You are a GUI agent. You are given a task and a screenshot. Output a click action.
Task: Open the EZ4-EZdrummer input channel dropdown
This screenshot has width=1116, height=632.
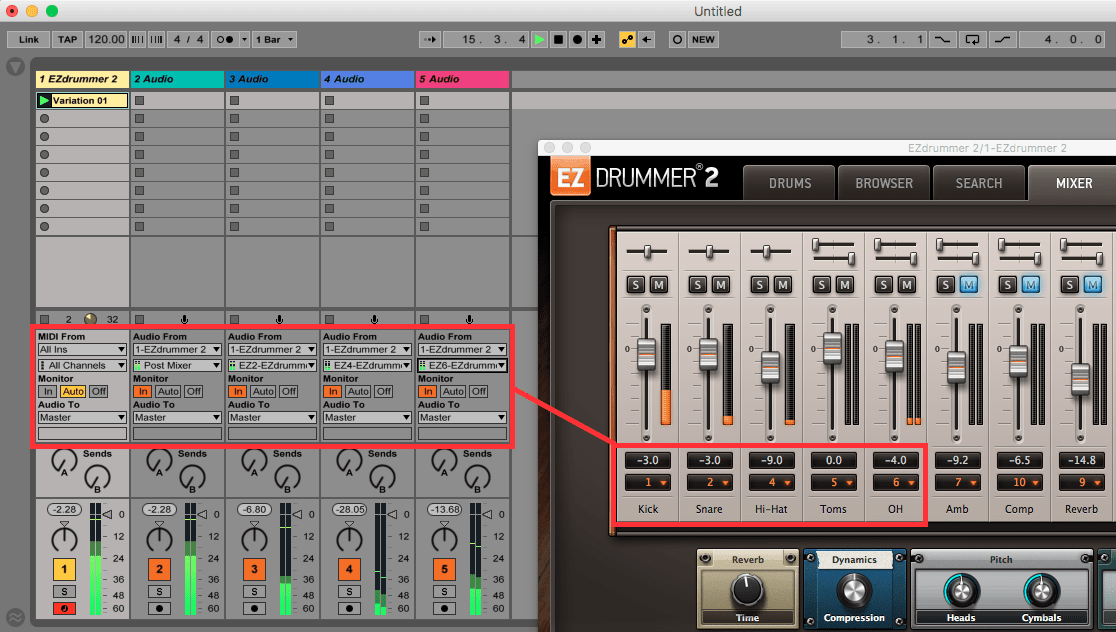(367, 365)
